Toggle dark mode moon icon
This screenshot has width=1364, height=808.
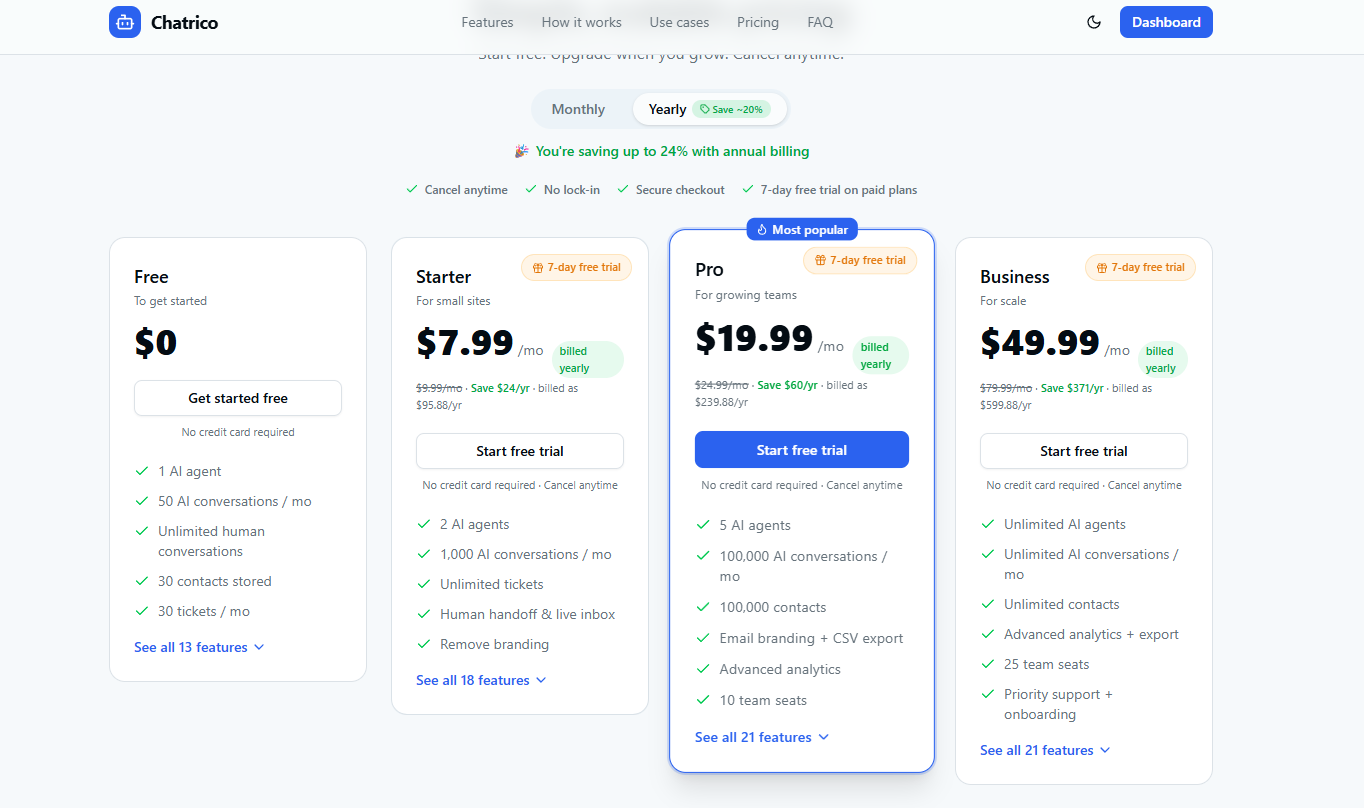1094,22
